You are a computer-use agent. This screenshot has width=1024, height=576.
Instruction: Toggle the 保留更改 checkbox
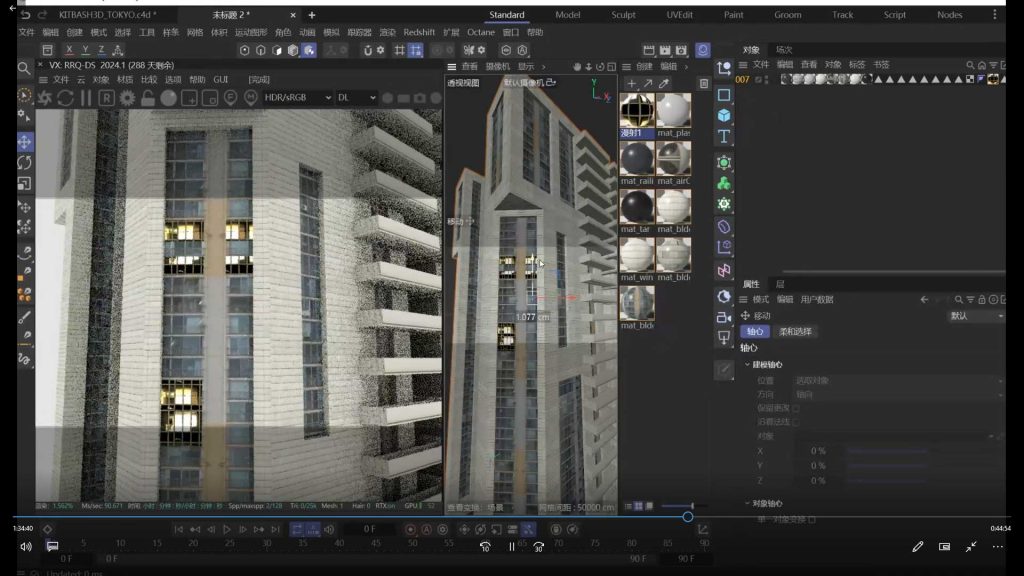tap(796, 408)
